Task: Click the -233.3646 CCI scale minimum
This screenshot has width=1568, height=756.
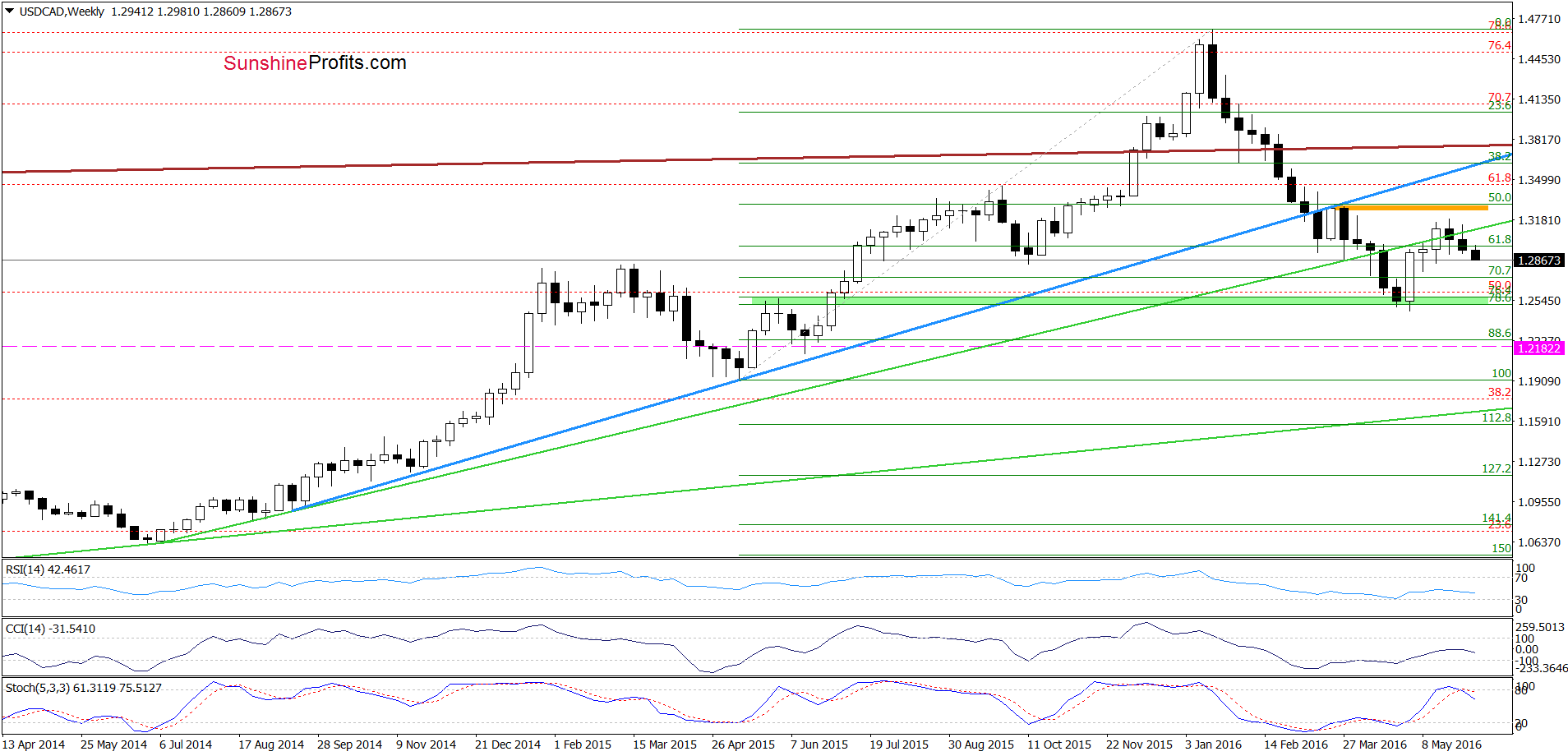Action: coord(1541,668)
